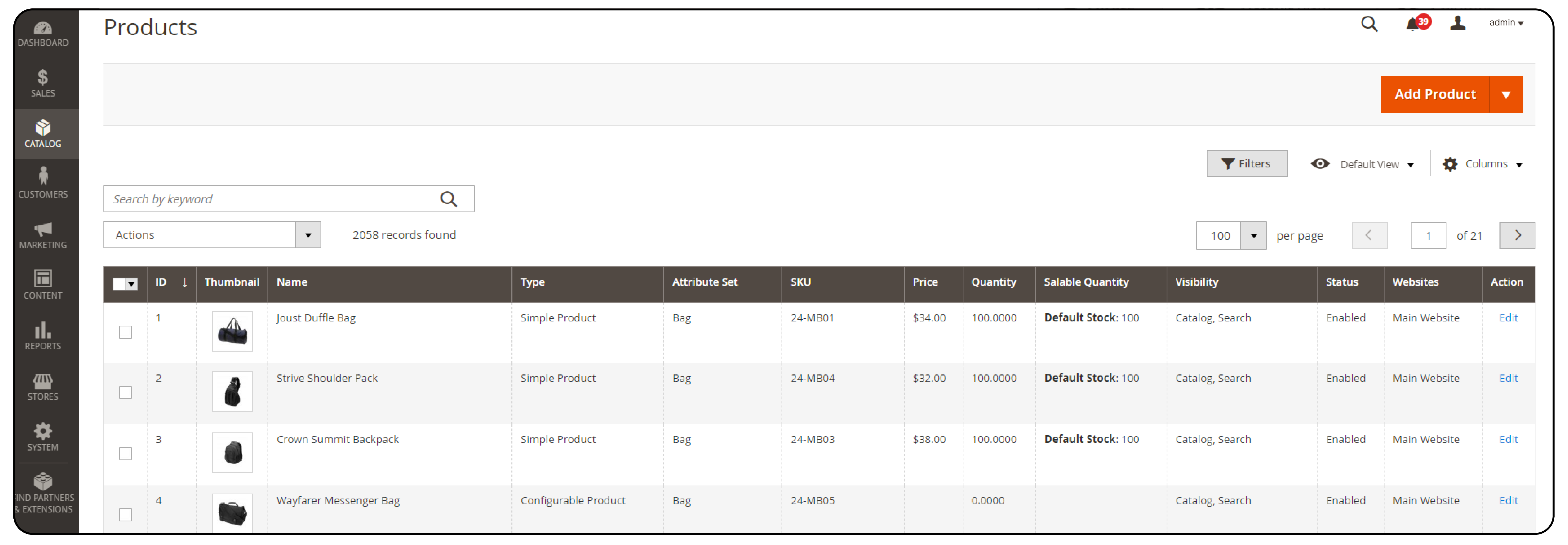Open the Actions dropdown
The height and width of the screenshot is (545, 1568).
[212, 235]
